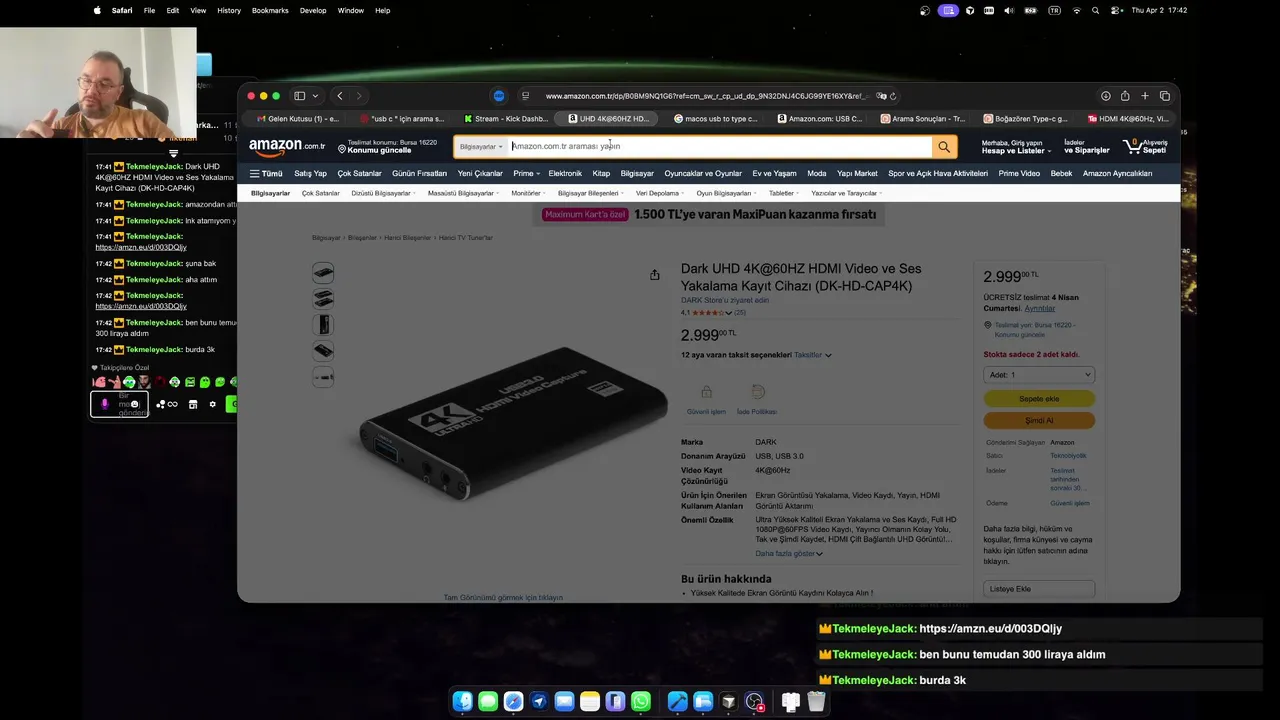Share the product using the share icon

point(654,275)
